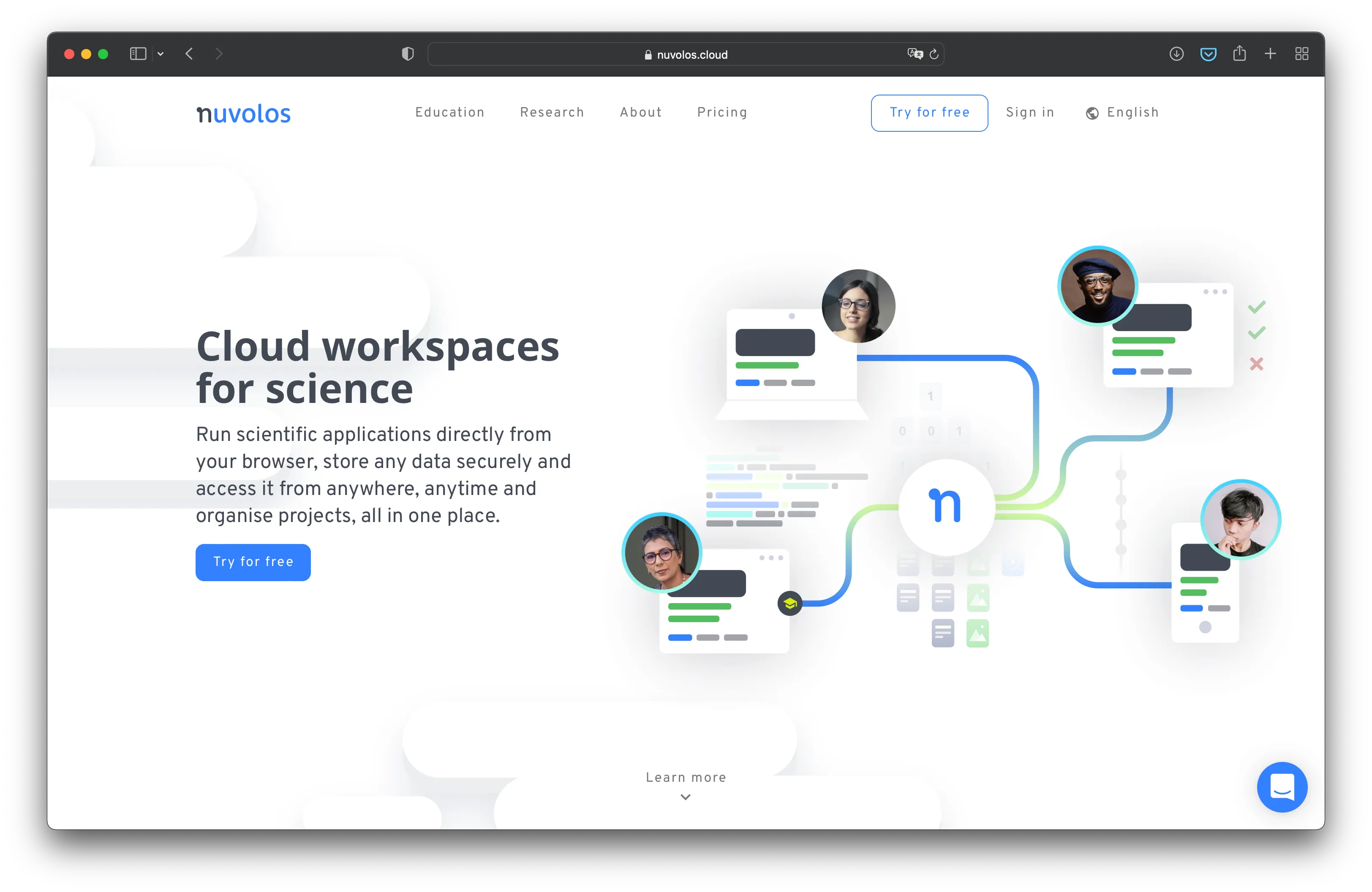Viewport: 1372px width, 892px height.
Task: Open the English language selector
Action: point(1122,112)
